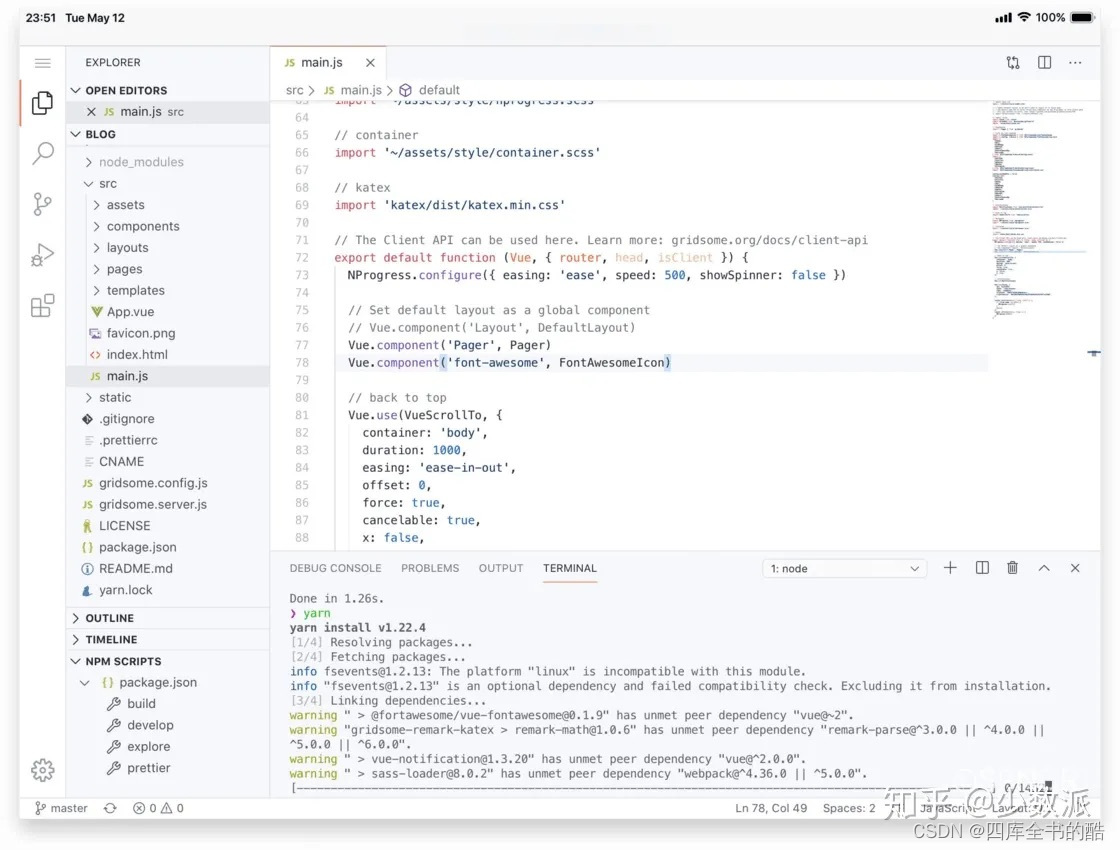Close main.js in Open Editors list
Viewport: 1120px width, 850px height.
pos(91,111)
